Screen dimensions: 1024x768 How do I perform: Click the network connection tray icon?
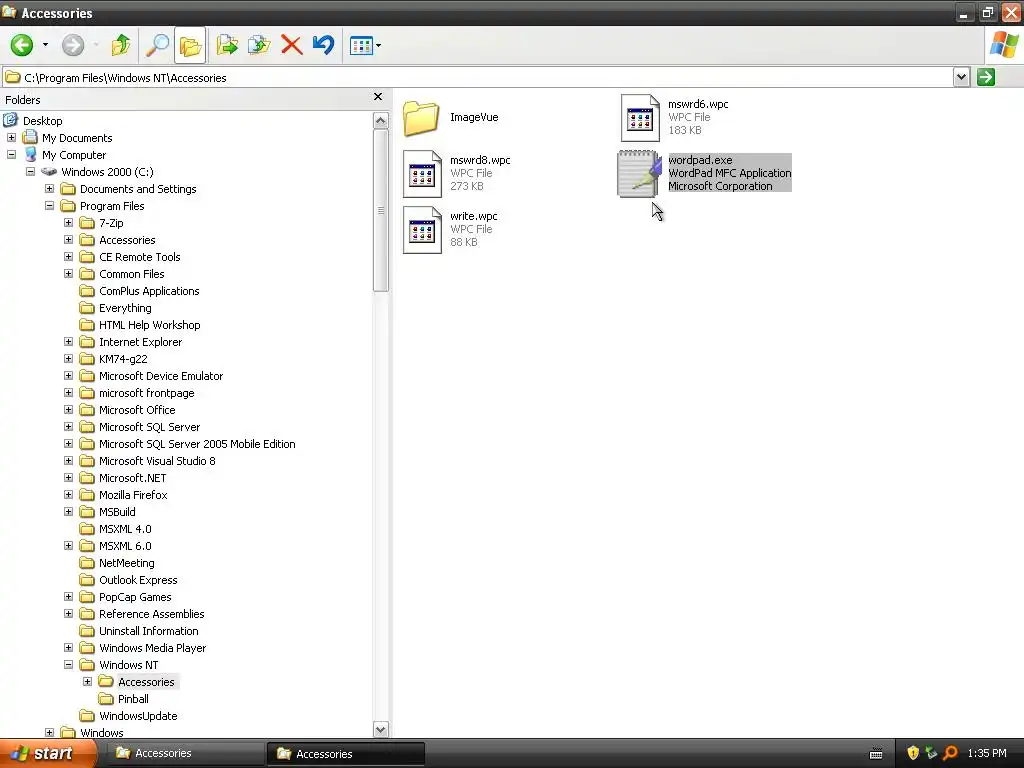931,754
